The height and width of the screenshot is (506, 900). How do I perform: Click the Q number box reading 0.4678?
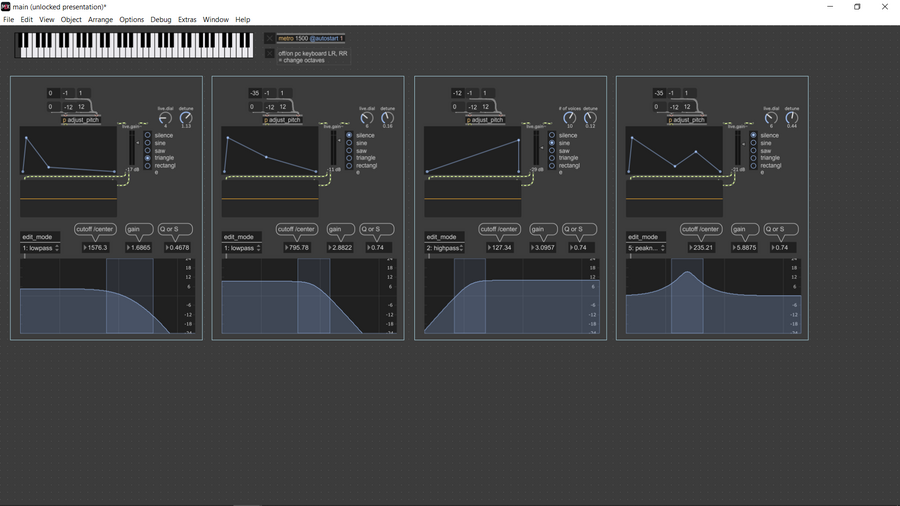pyautogui.click(x=178, y=248)
